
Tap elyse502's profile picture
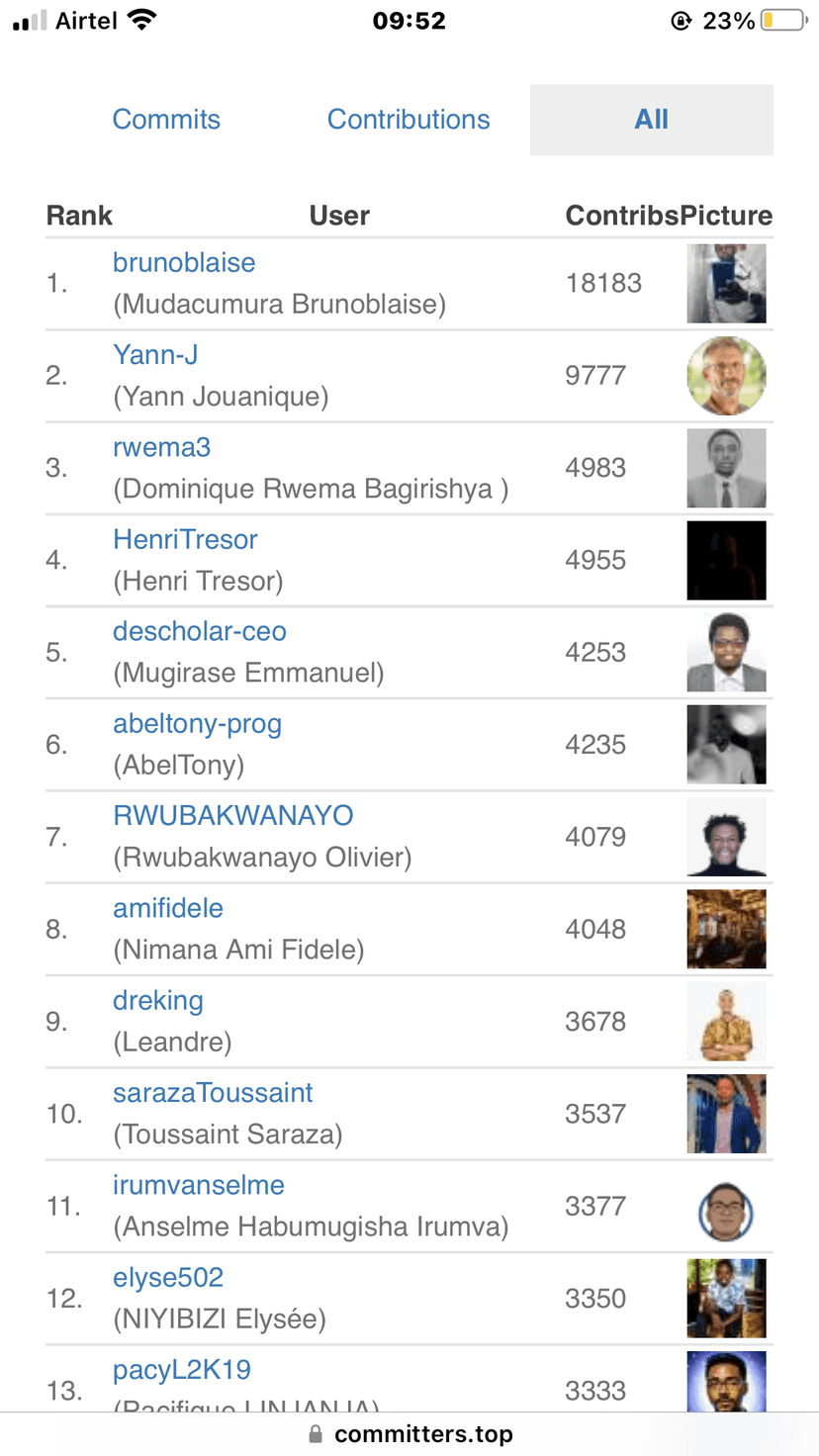726,1299
